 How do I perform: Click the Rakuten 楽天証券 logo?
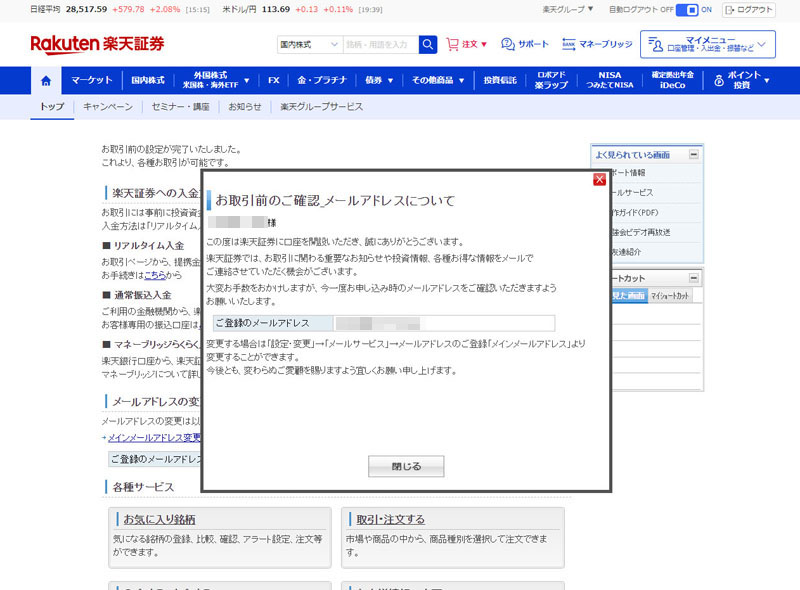click(x=97, y=44)
